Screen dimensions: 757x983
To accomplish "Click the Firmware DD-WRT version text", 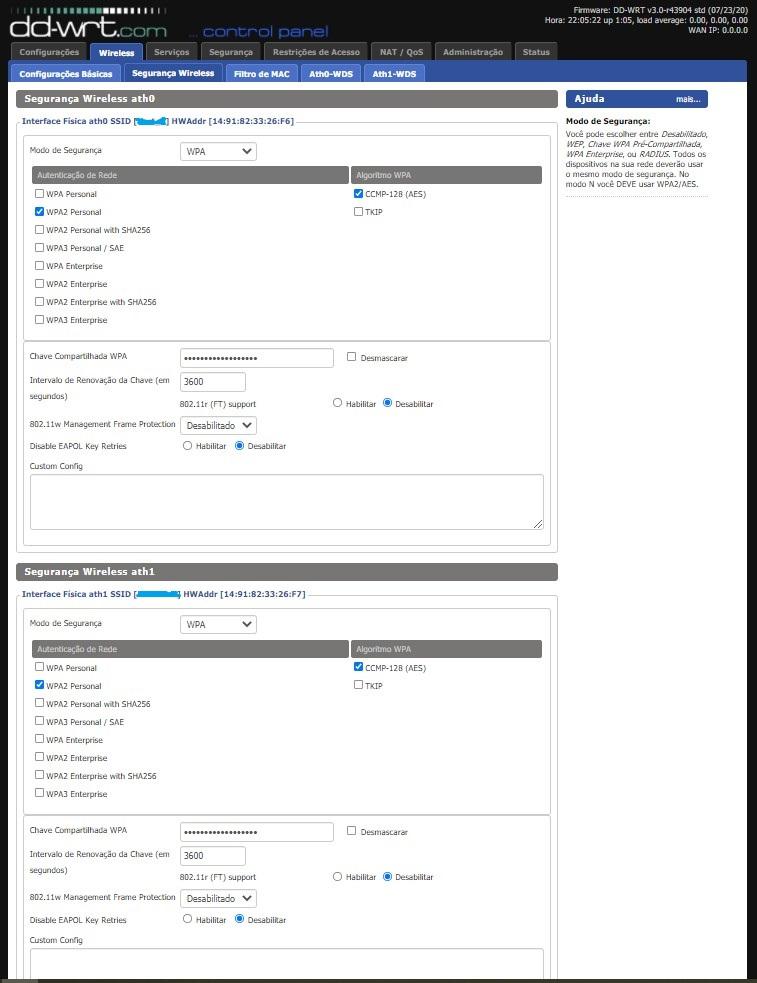I will point(660,10).
